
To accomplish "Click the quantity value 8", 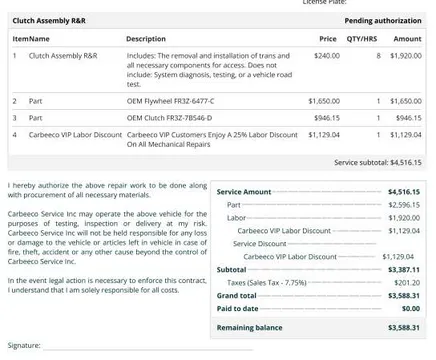I will [x=378, y=56].
